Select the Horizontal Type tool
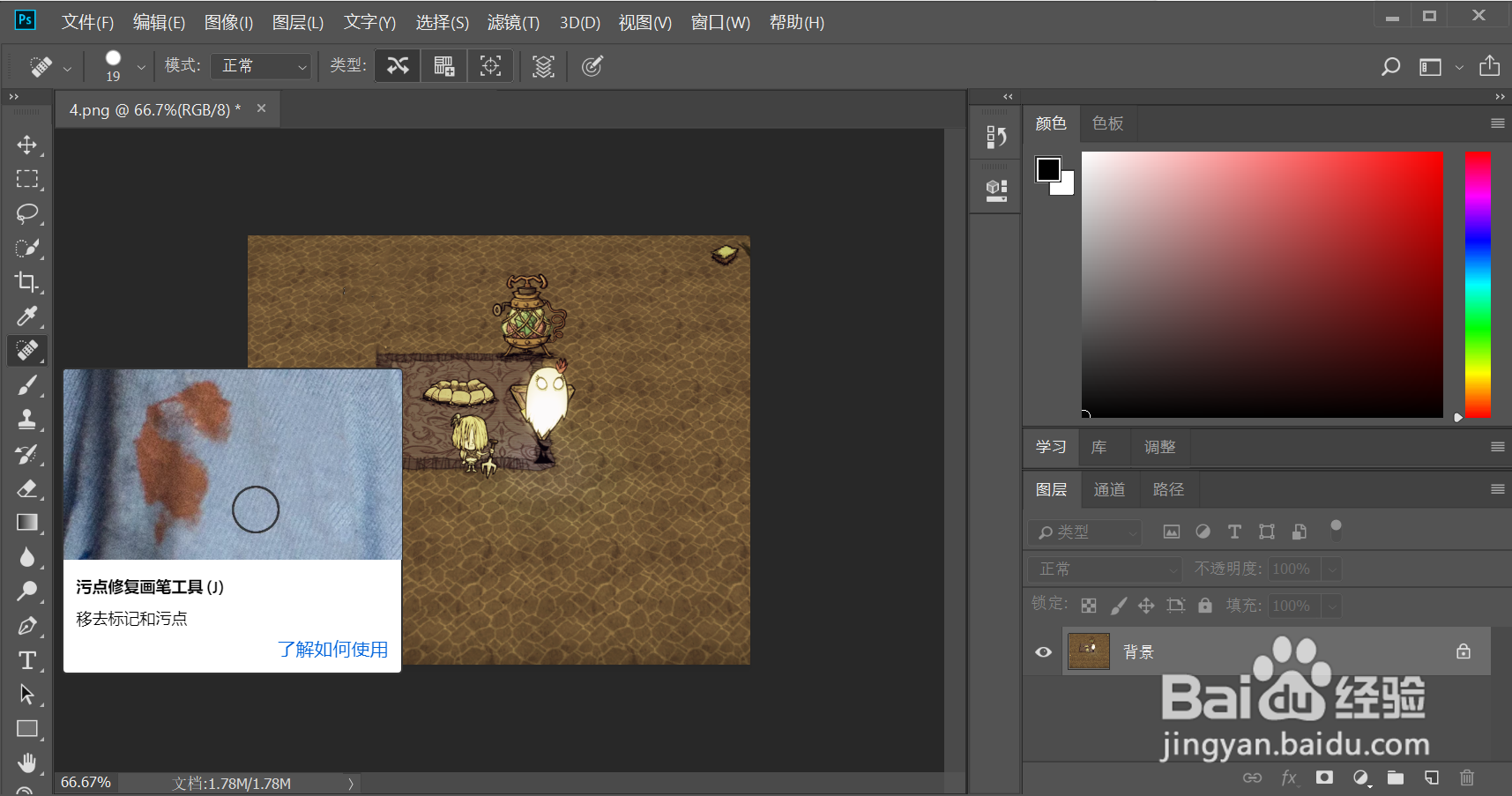The height and width of the screenshot is (796, 1512). [x=27, y=660]
